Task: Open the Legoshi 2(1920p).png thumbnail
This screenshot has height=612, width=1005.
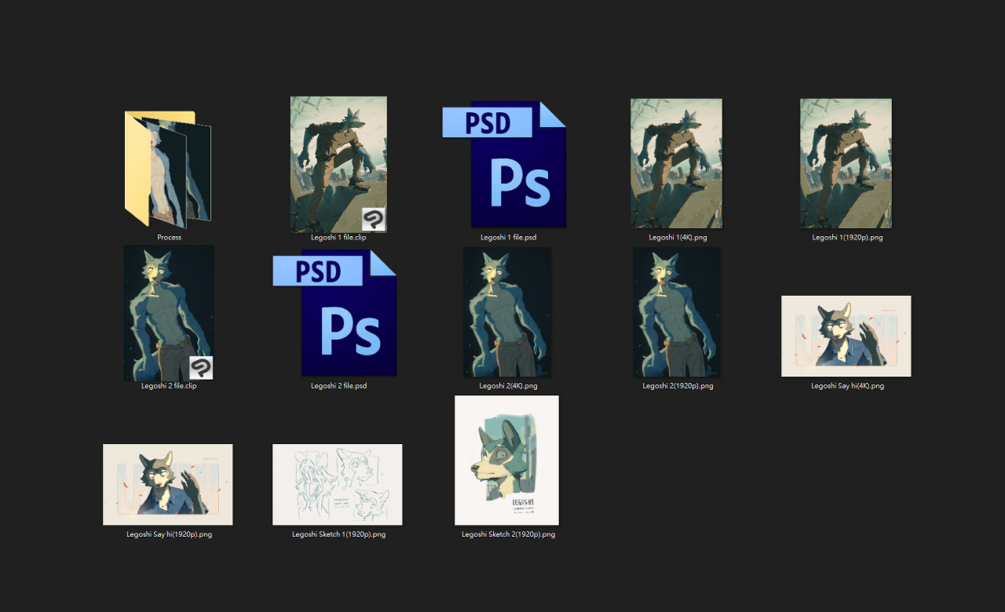Action: [x=677, y=312]
